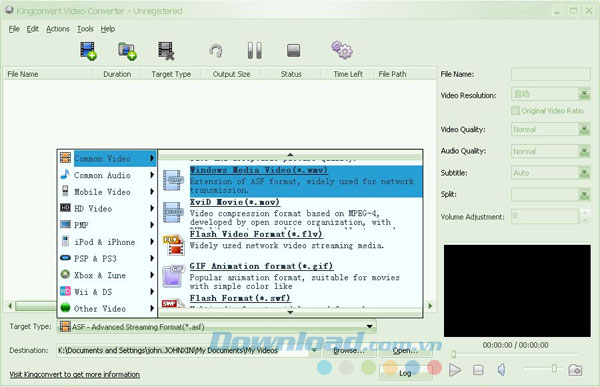Select the Common Video category
This screenshot has height=387, width=600.
[107, 158]
